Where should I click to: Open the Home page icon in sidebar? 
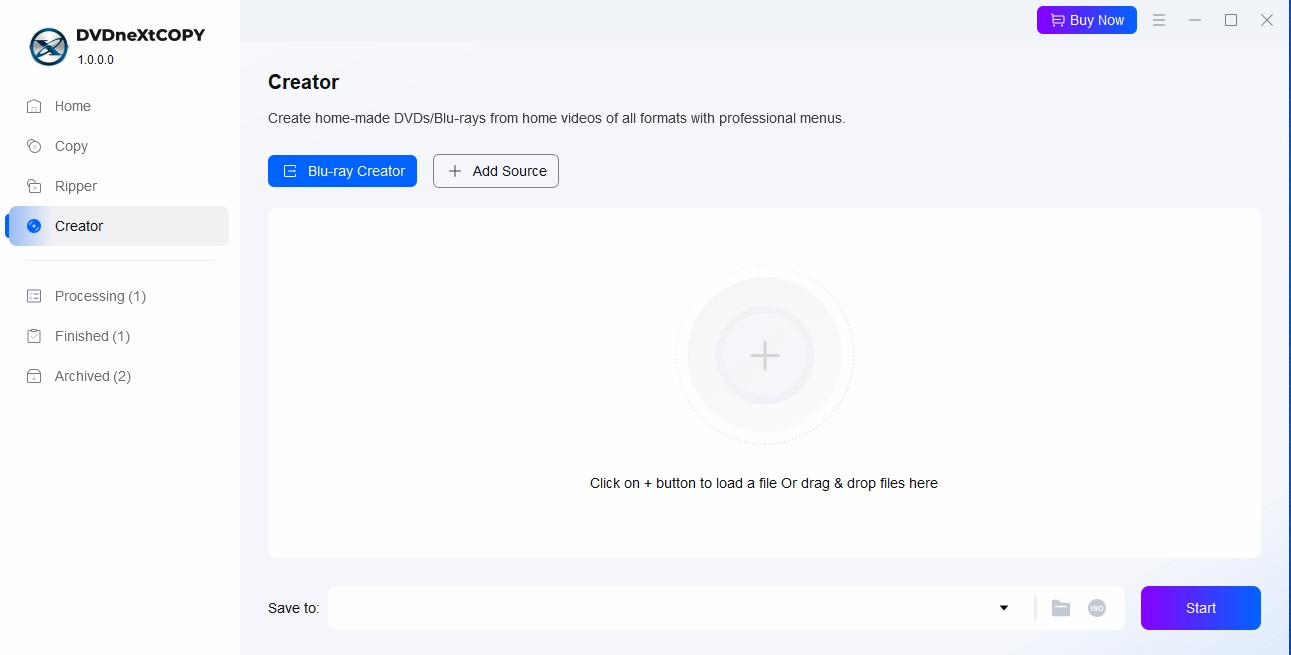[x=35, y=106]
